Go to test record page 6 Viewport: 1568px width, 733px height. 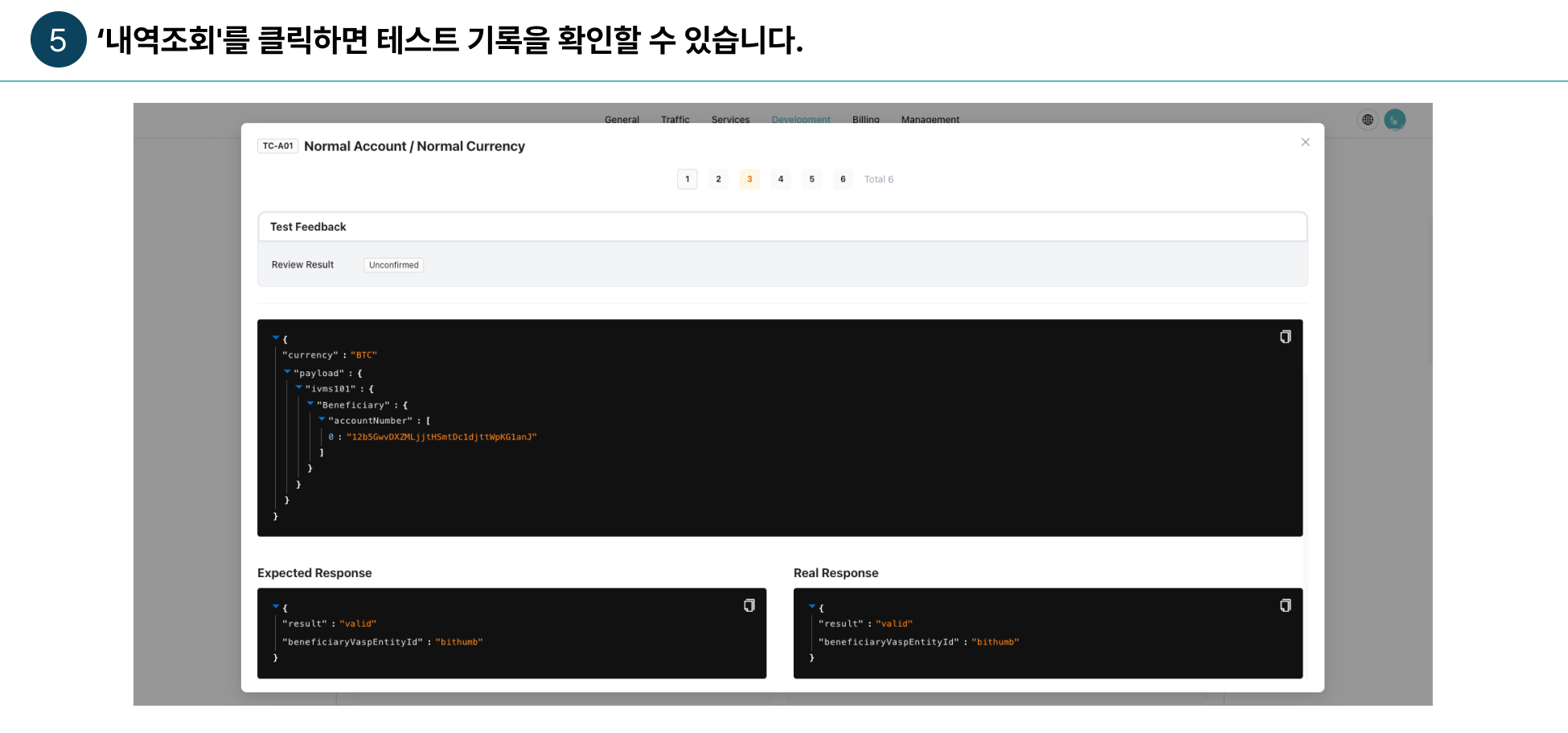(x=843, y=179)
